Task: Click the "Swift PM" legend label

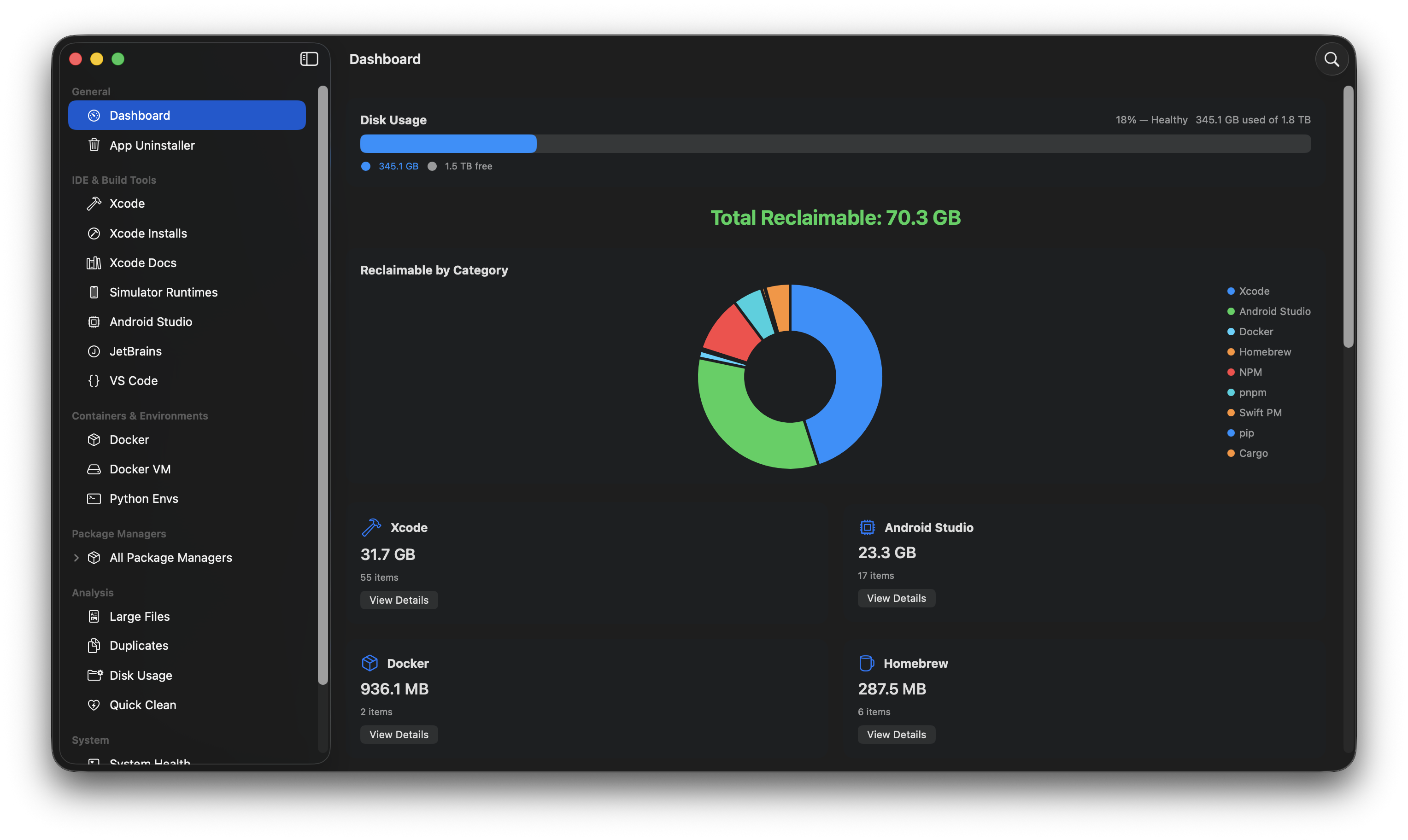Action: tap(1260, 413)
